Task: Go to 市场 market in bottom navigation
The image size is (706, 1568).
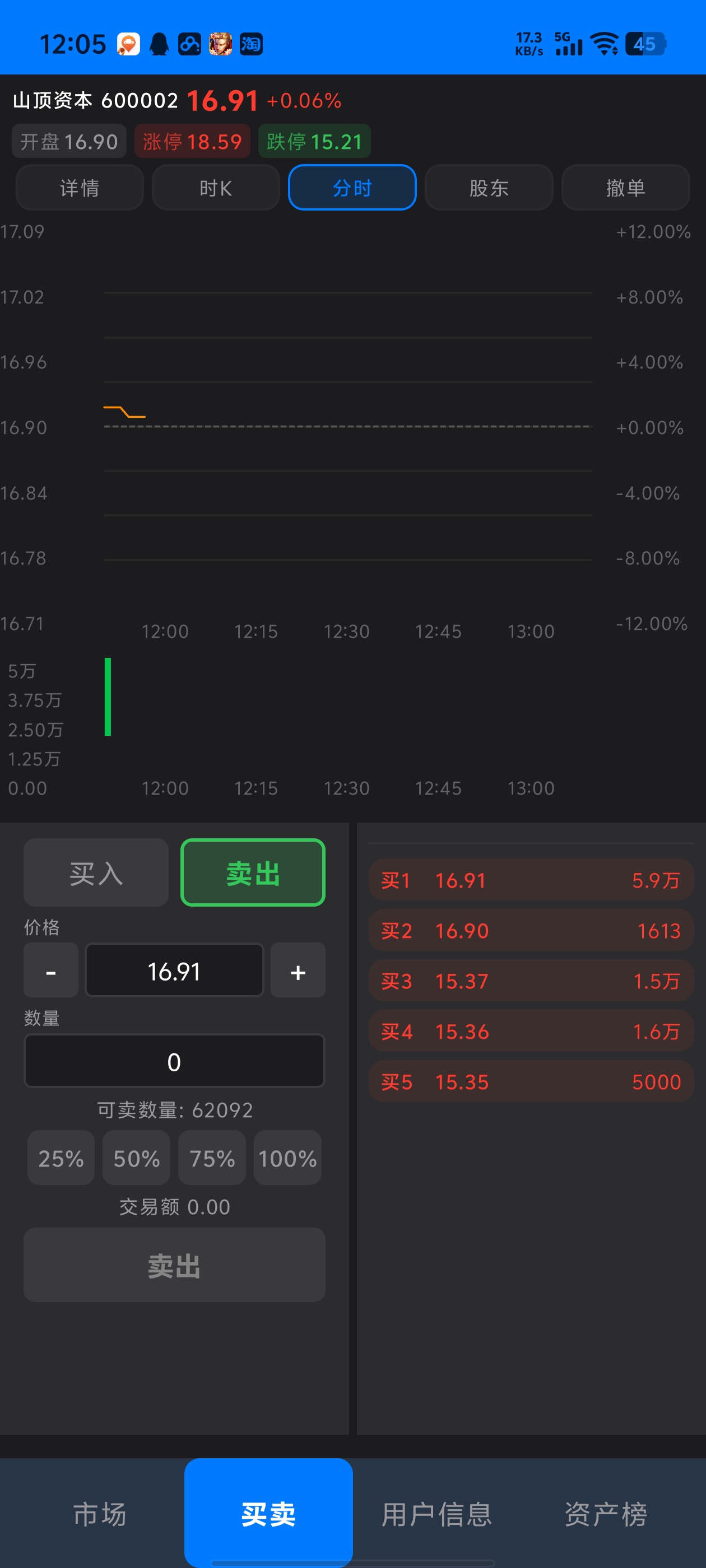Action: pyautogui.click(x=100, y=1513)
